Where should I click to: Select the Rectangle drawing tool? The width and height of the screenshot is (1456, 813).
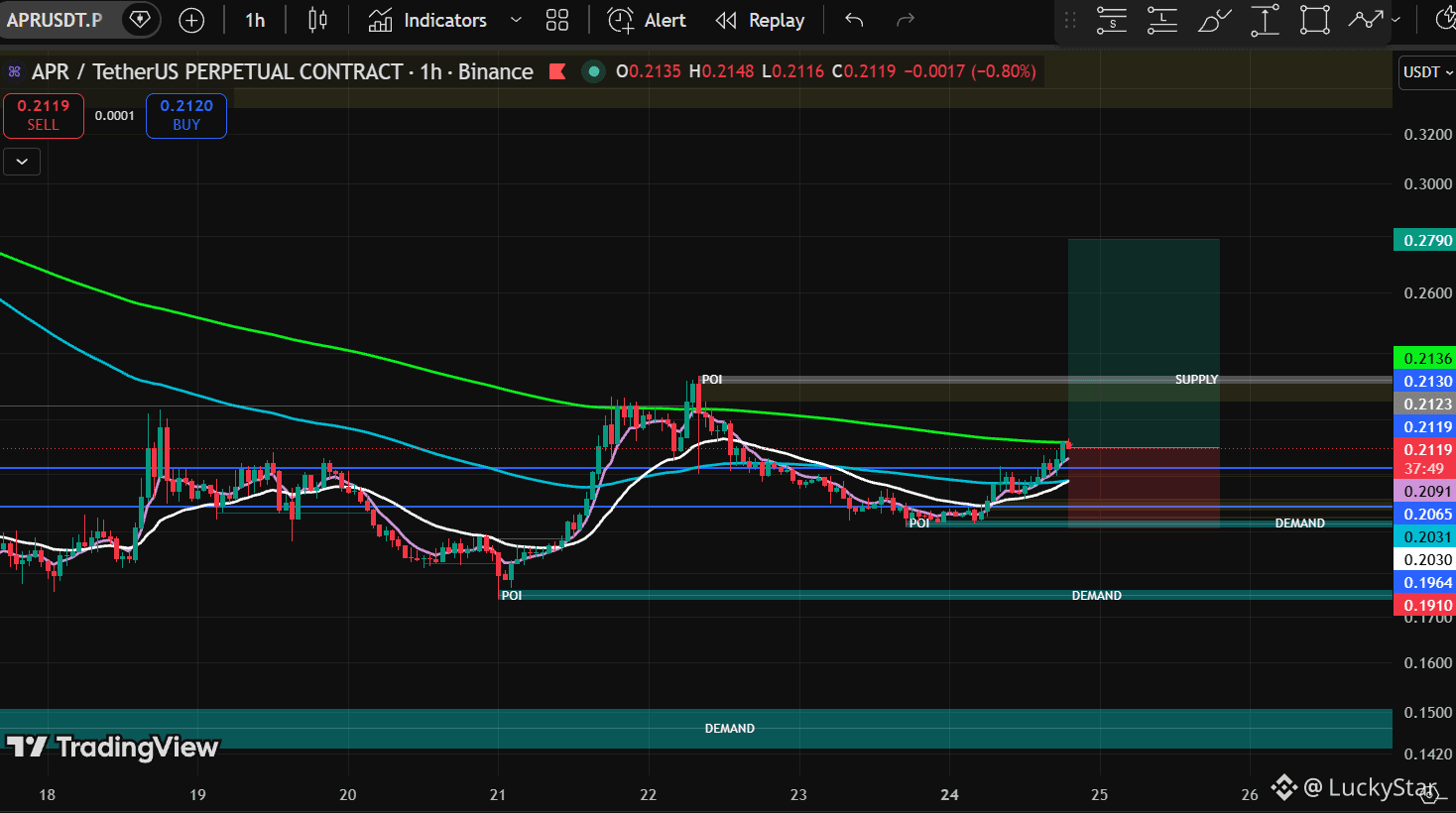click(x=1315, y=20)
